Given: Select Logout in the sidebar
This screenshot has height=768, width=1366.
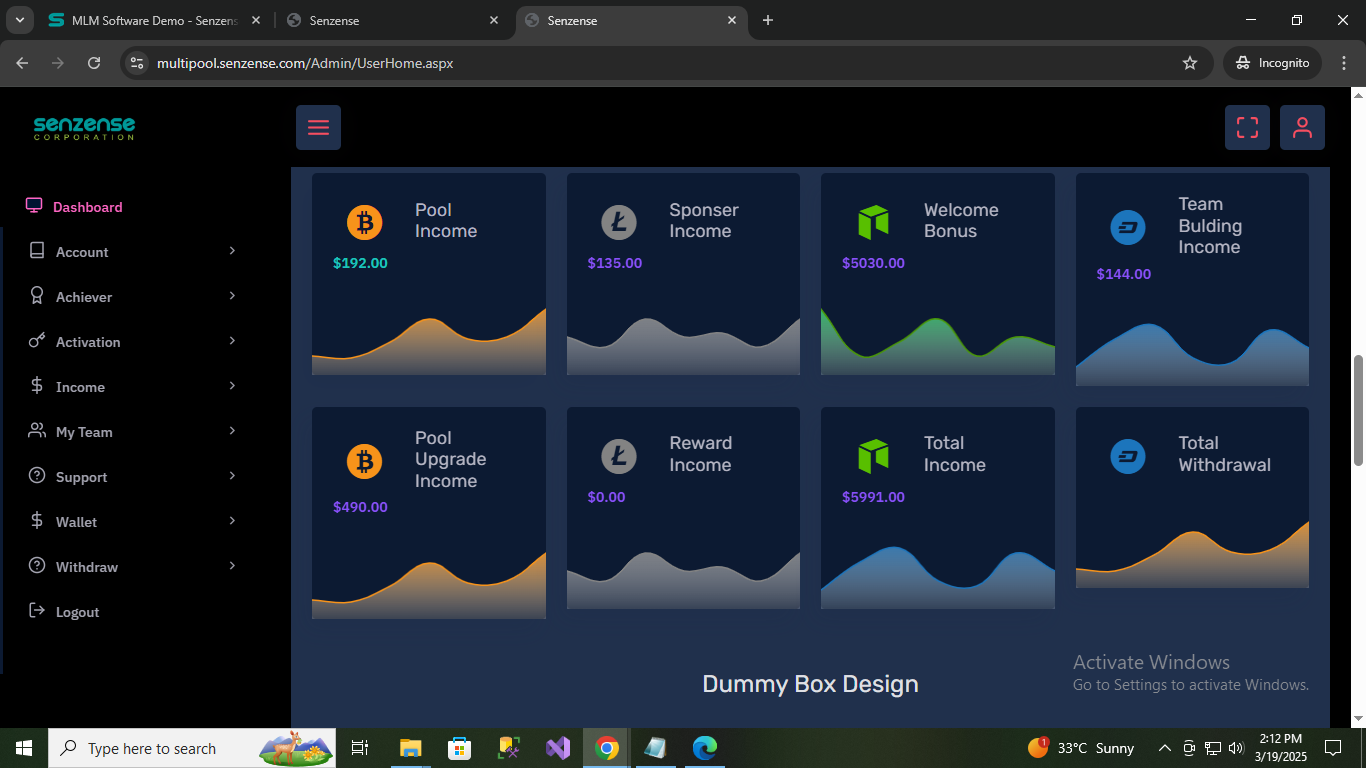Looking at the screenshot, I should coord(77,612).
